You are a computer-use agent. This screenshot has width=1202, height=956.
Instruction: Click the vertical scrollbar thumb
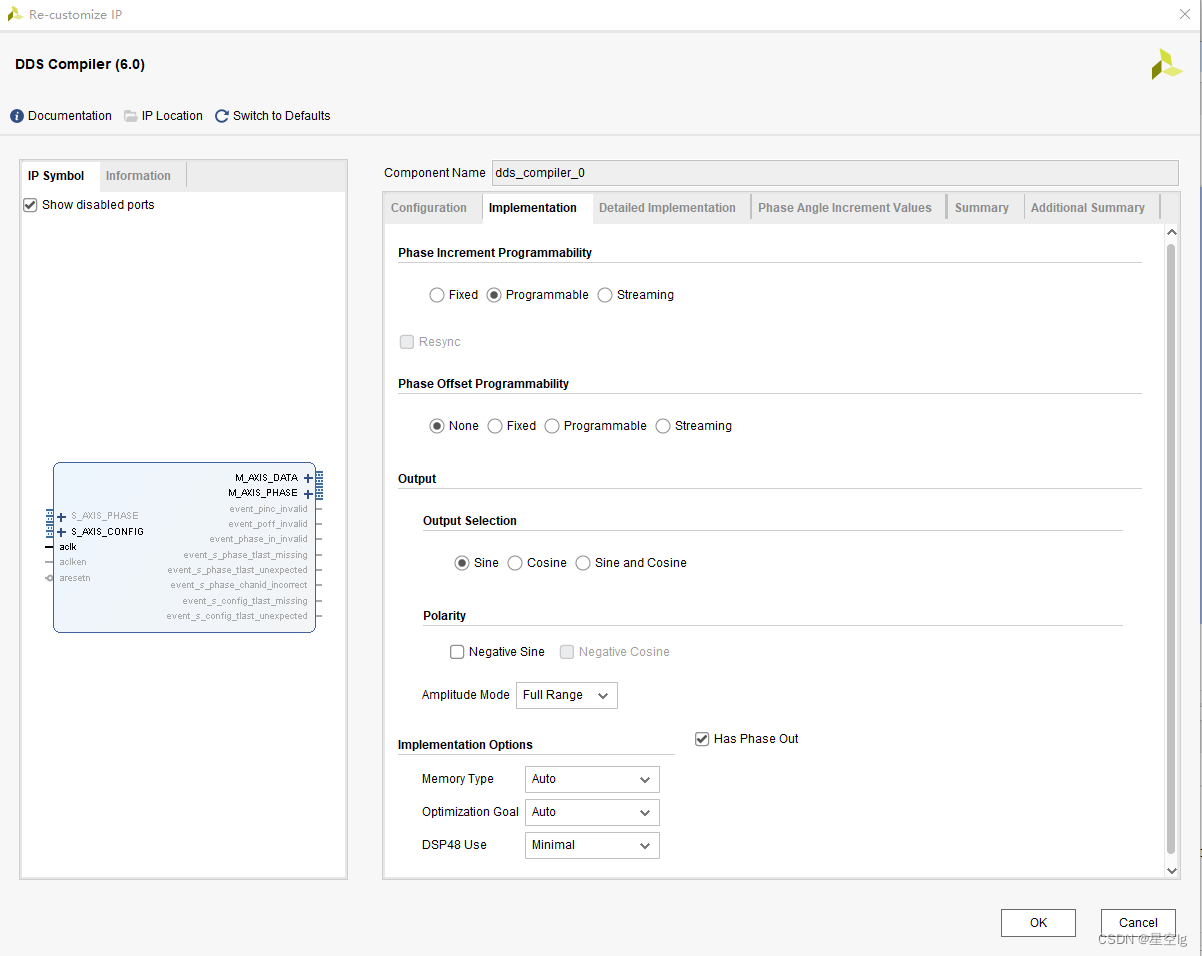pos(1171,548)
